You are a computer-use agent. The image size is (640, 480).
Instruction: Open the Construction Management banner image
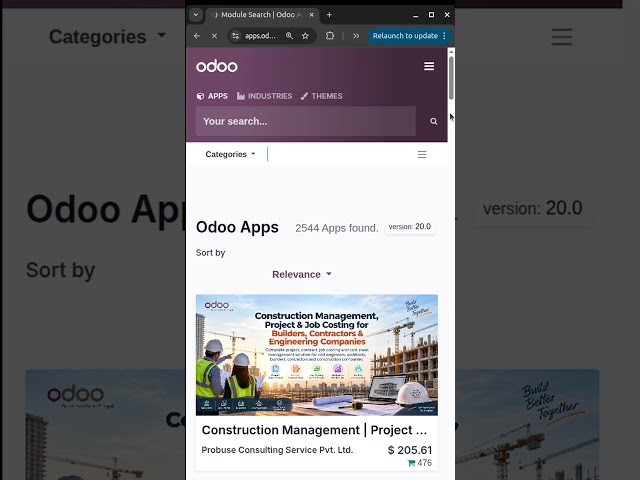pos(317,355)
